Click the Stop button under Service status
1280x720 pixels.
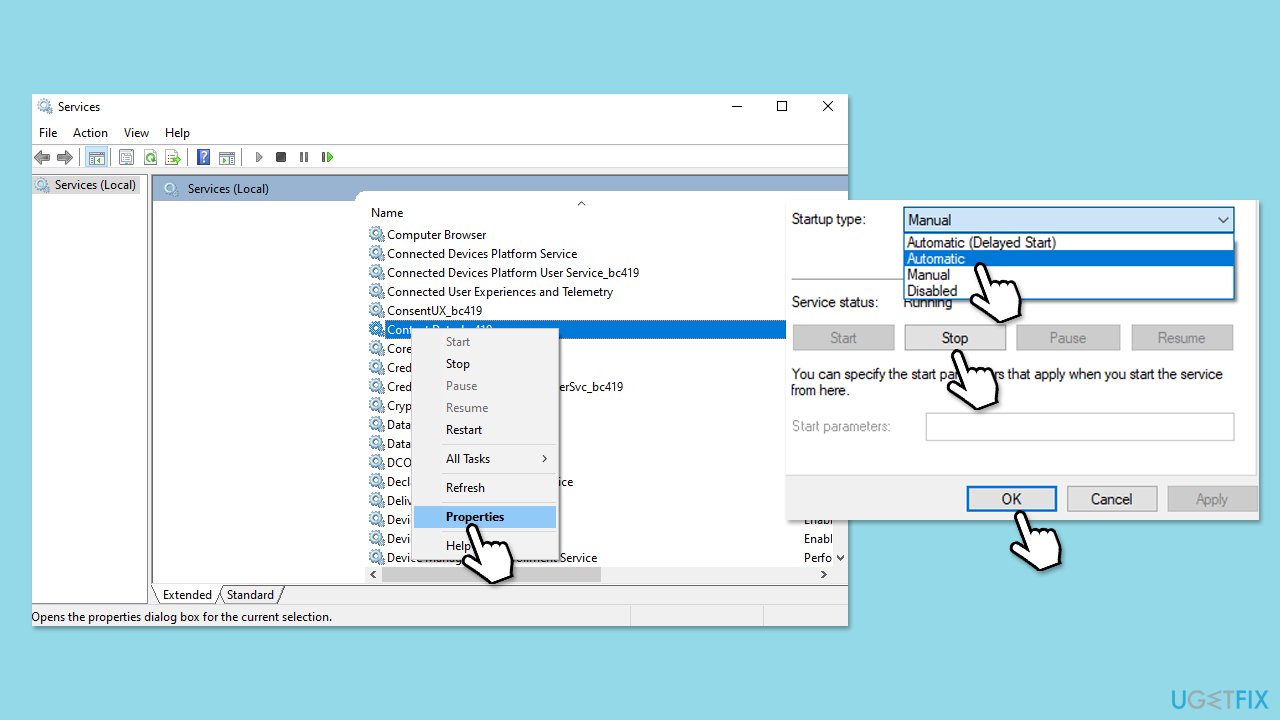955,338
